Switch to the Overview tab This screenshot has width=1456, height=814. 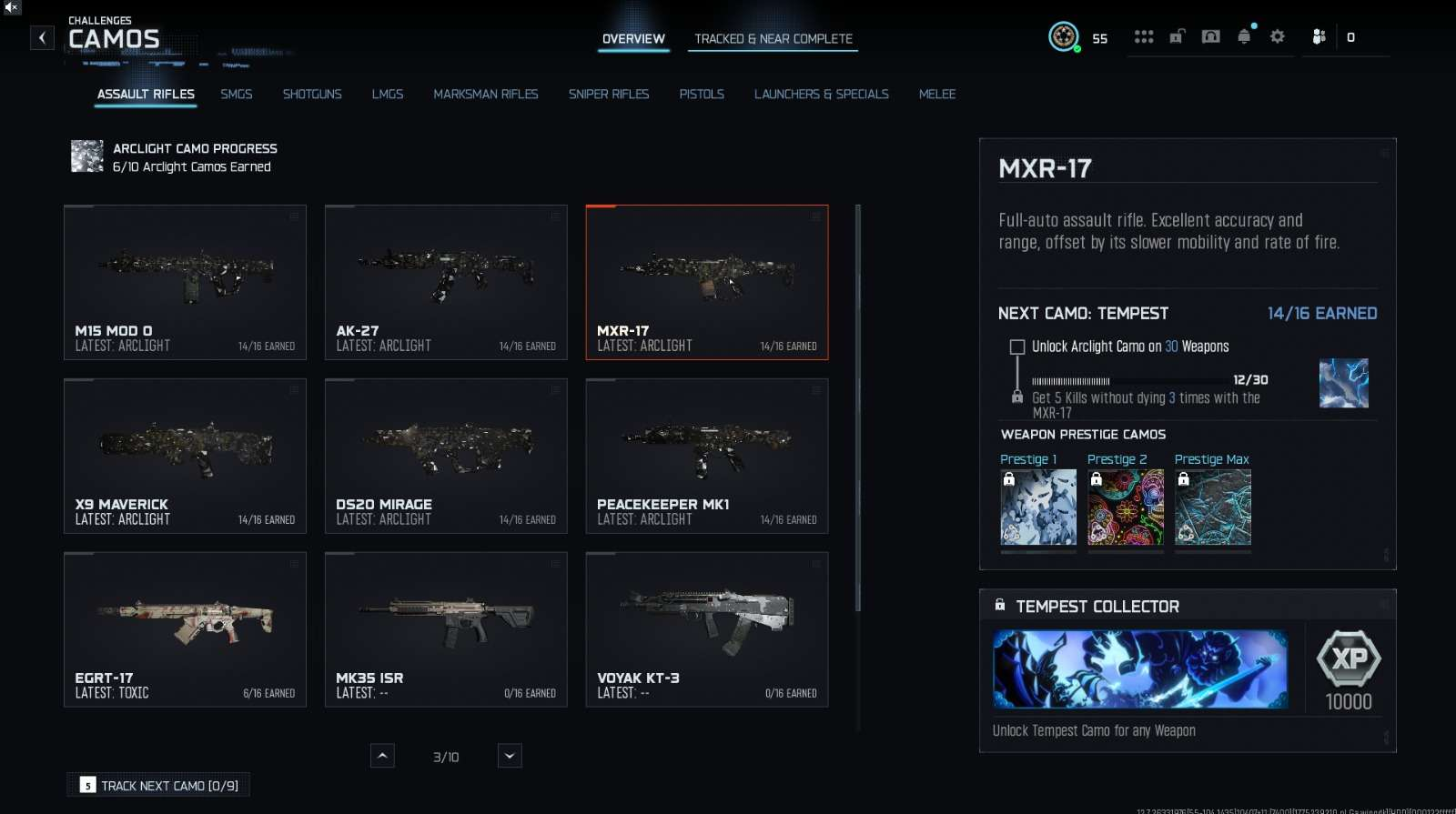(633, 39)
